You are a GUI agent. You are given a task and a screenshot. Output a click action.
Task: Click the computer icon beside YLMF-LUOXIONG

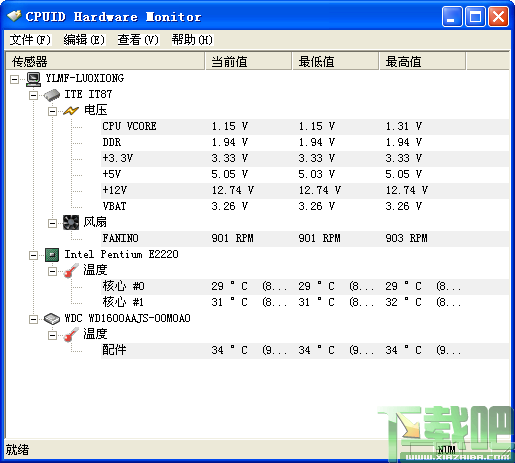point(33,79)
